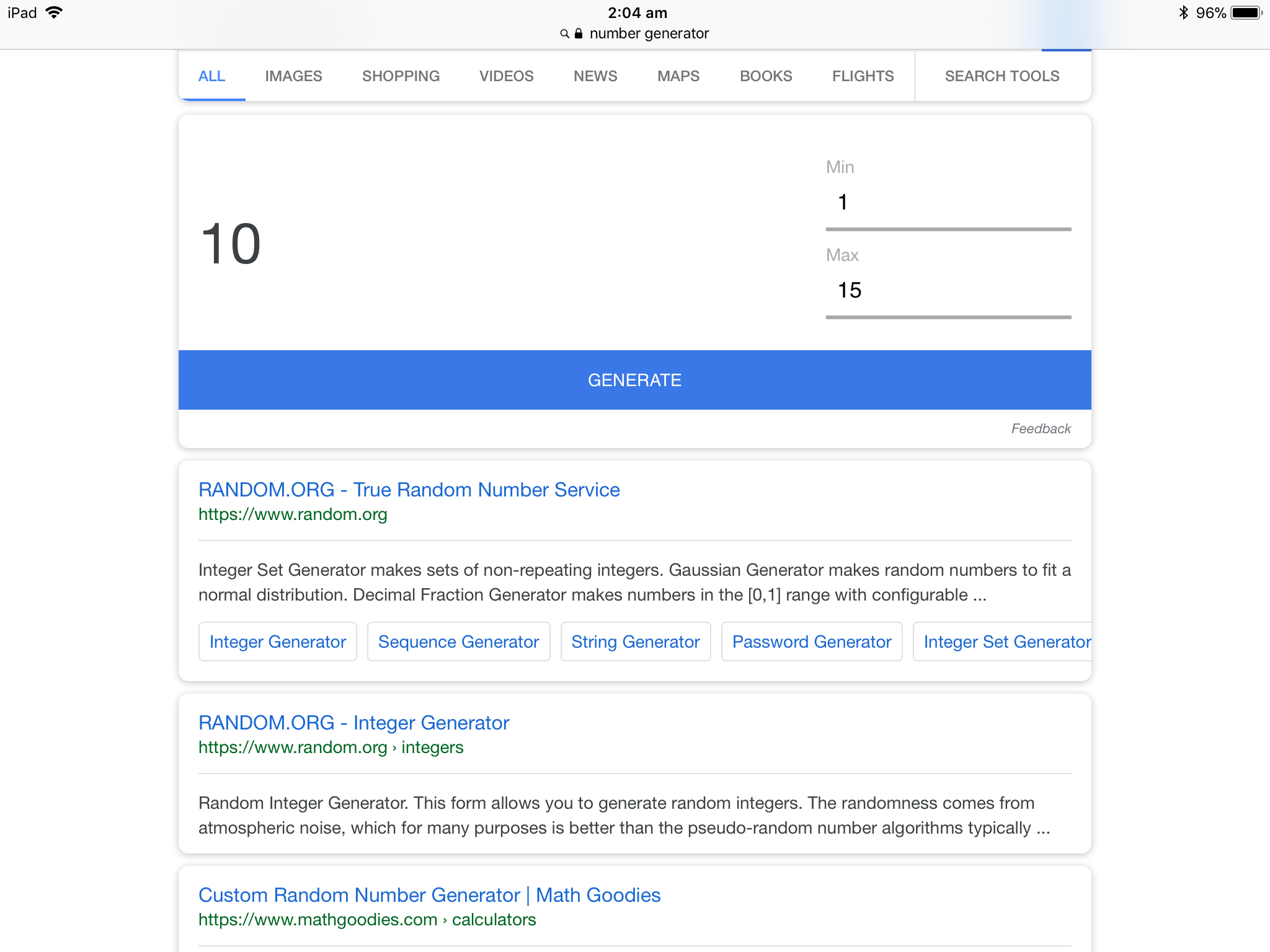Screen dimensions: 1270x952
Task: Click the Min value input field
Action: click(948, 205)
